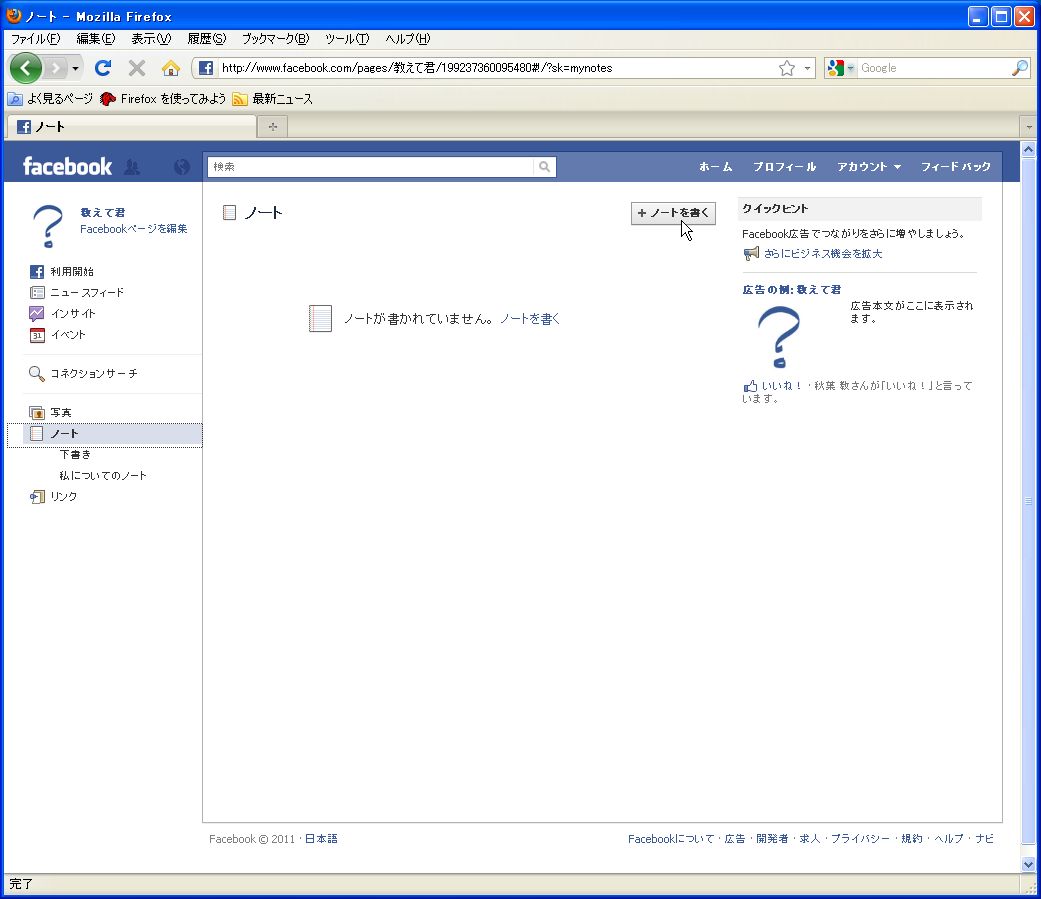Viewport: 1041px width, 899px height.
Task: Click the question mark ad preview image
Action: pos(779,337)
